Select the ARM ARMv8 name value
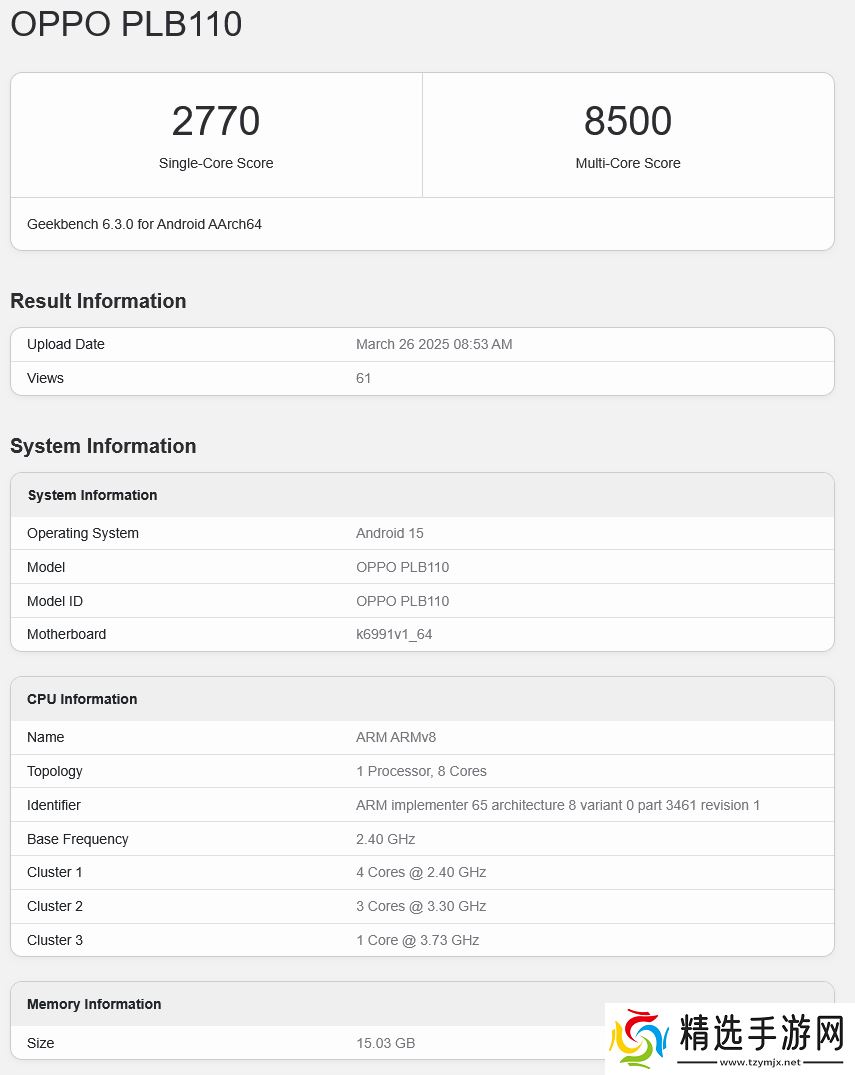Viewport: 855px width, 1075px height. pyautogui.click(x=396, y=737)
